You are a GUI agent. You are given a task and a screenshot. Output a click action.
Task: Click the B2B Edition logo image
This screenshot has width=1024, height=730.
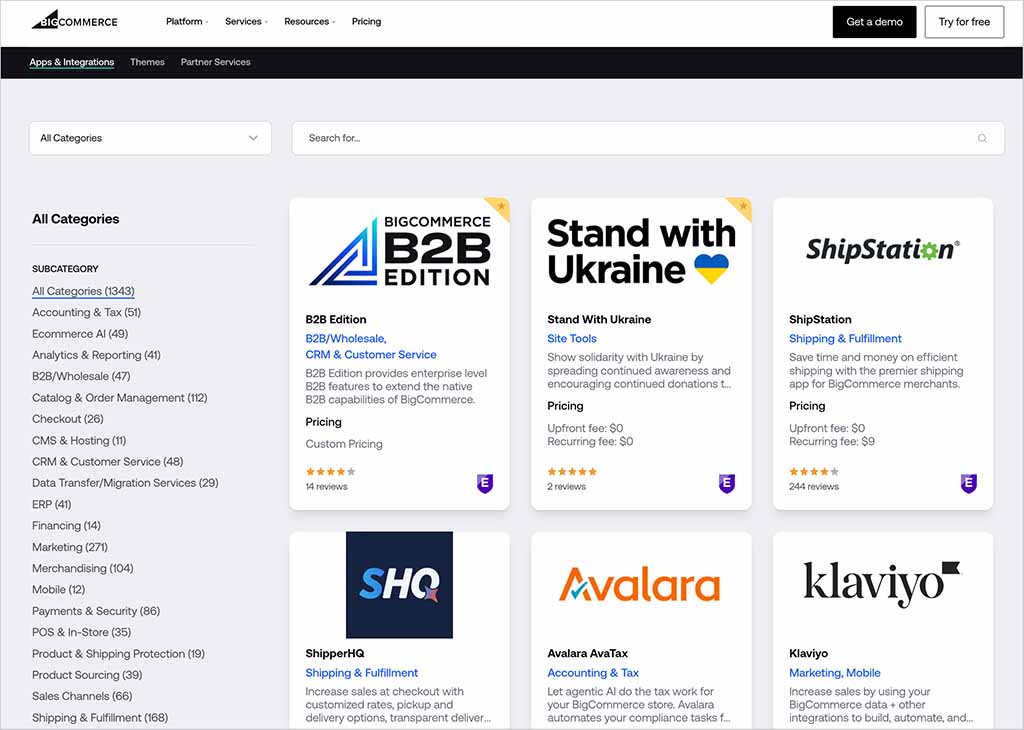pyautogui.click(x=400, y=252)
